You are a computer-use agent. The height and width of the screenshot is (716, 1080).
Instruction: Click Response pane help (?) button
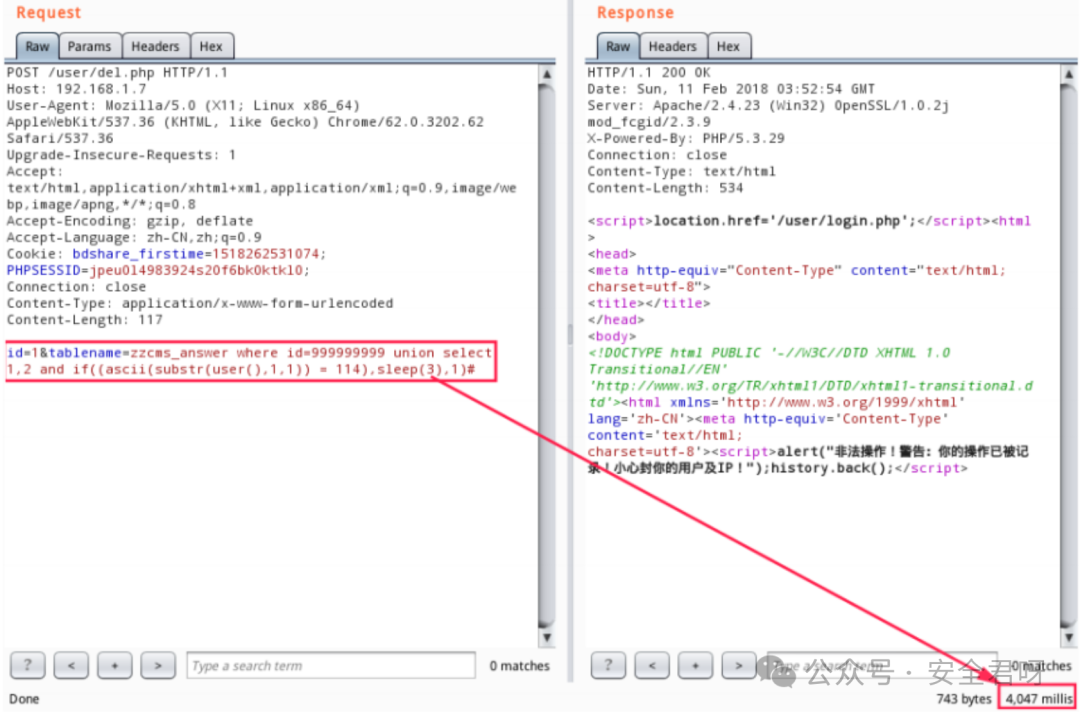(608, 665)
